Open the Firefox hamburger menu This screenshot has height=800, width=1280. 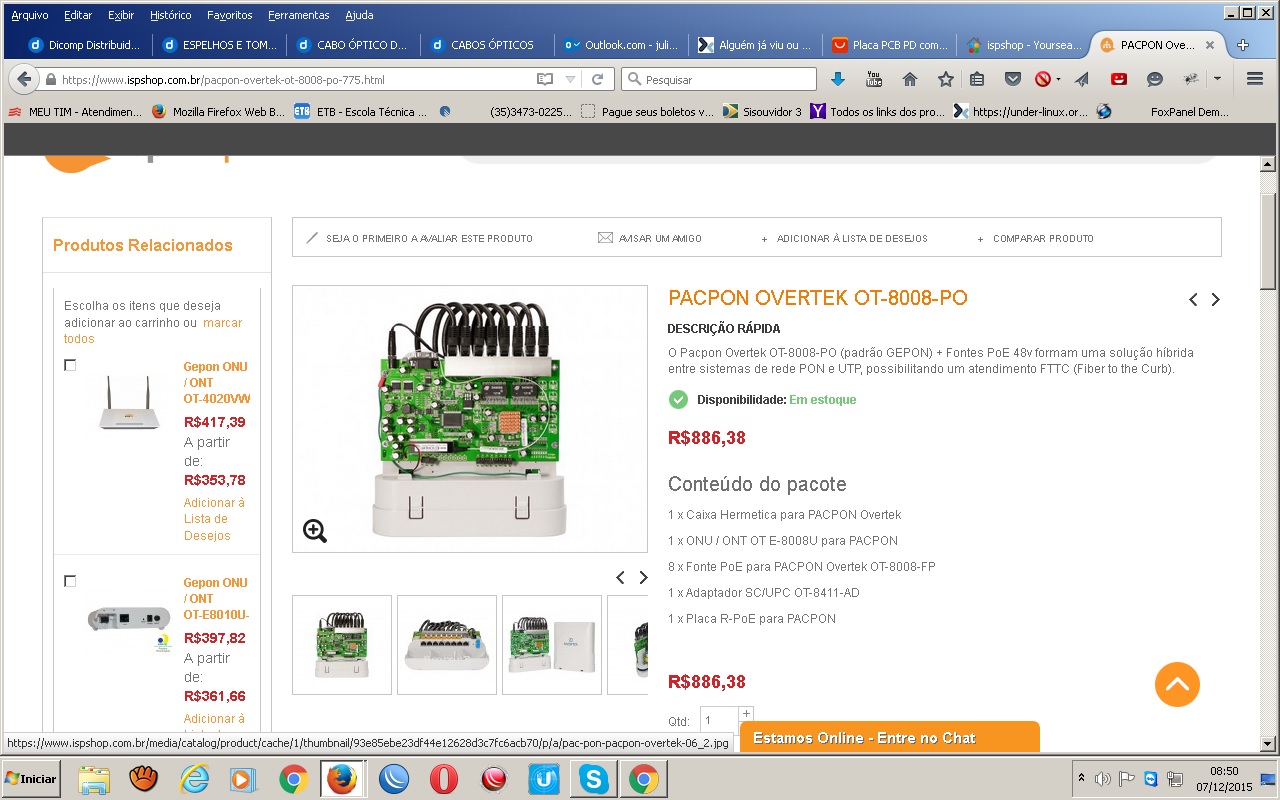coord(1255,79)
